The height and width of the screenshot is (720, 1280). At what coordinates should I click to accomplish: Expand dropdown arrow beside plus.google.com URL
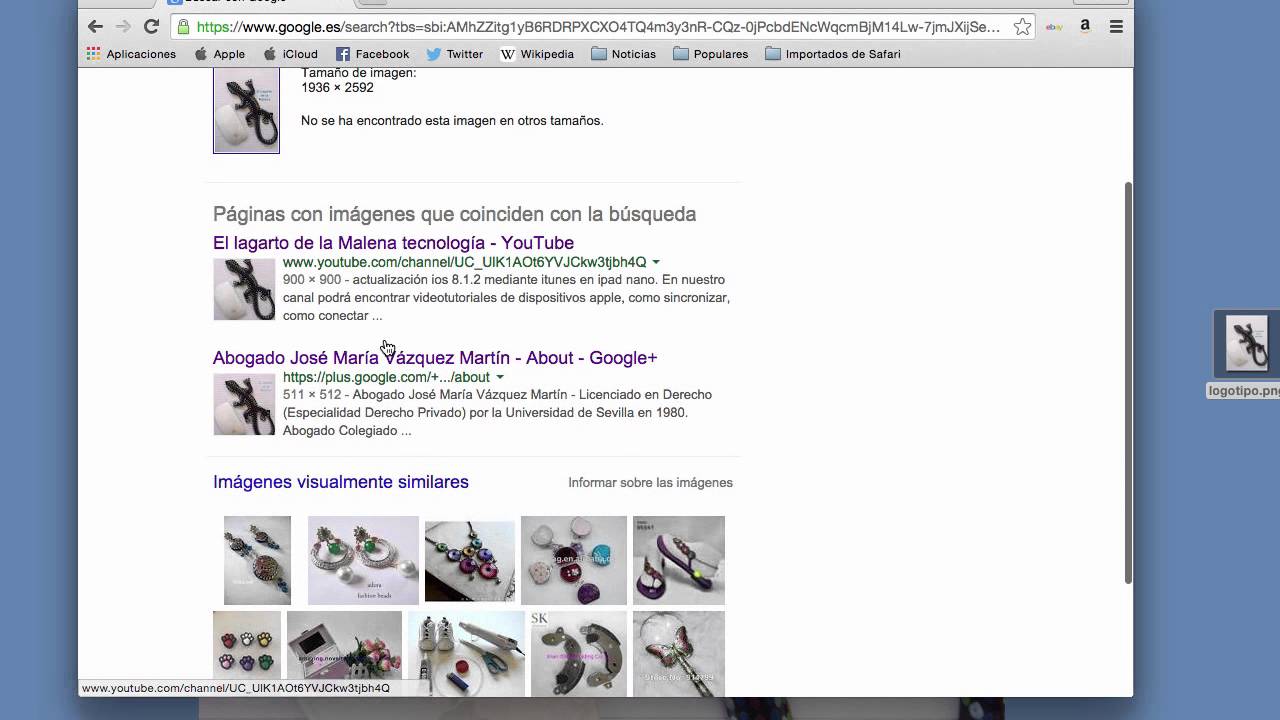[500, 378]
